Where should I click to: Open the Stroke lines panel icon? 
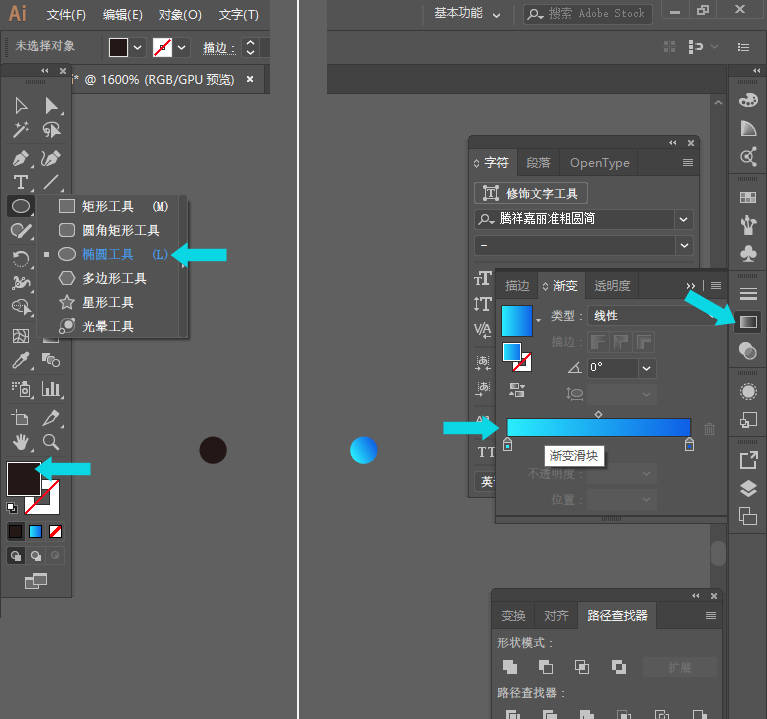point(748,294)
